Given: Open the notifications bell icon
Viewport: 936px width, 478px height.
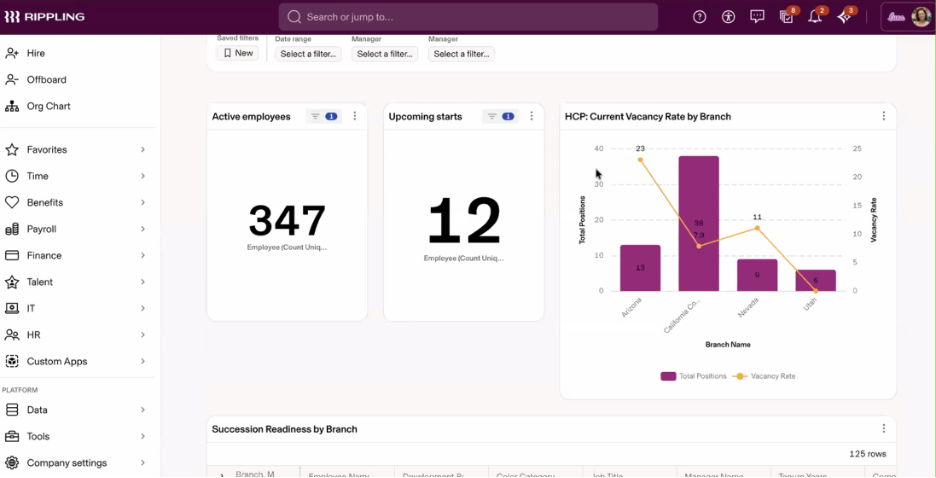Looking at the screenshot, I should coord(815,17).
